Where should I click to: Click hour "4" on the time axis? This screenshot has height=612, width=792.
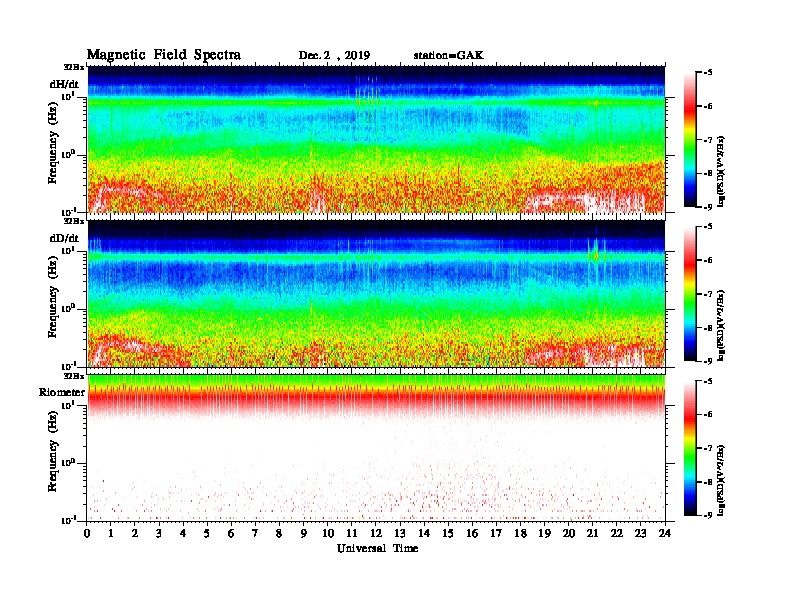tap(183, 534)
